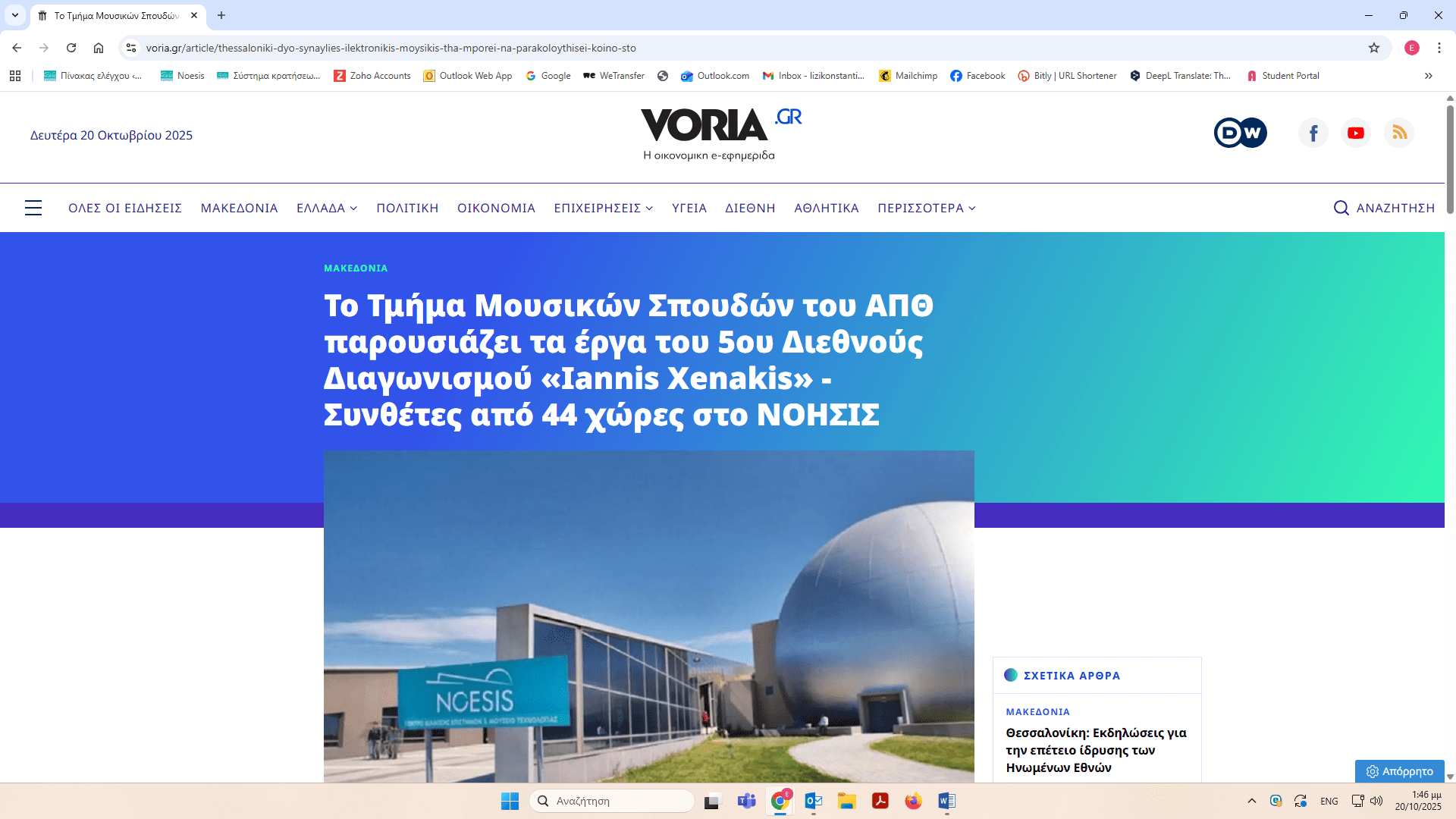
Task: Open the ΠΟΛΙΤΙΚΗ menu section
Action: tap(407, 208)
